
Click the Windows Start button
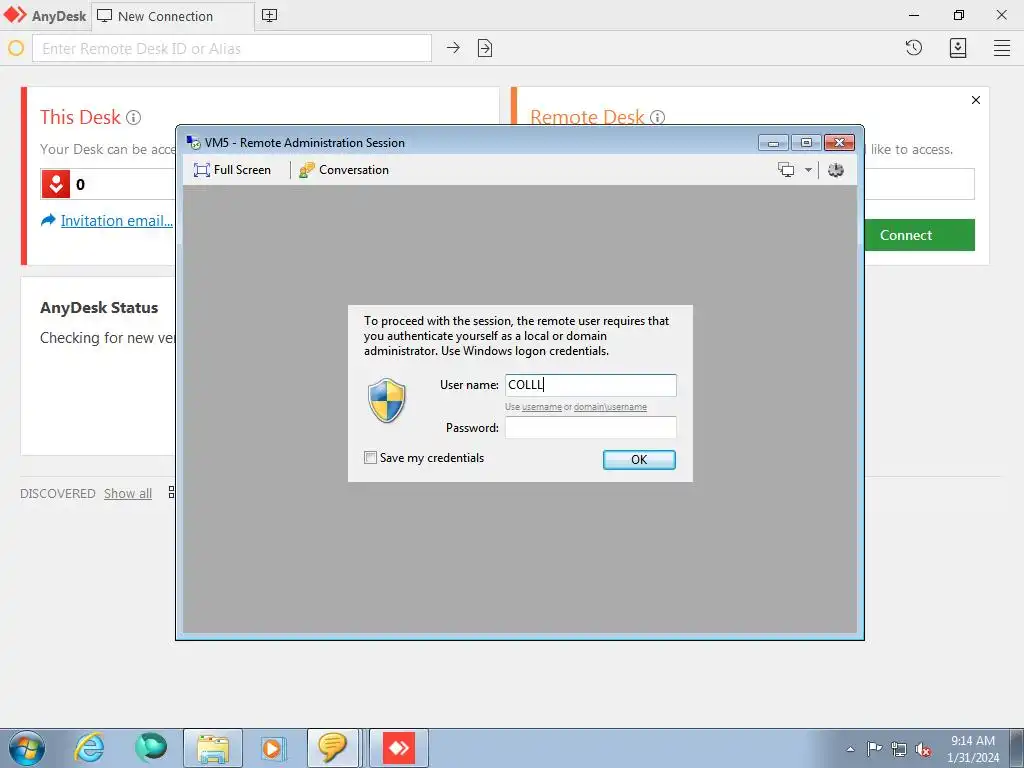click(x=27, y=748)
